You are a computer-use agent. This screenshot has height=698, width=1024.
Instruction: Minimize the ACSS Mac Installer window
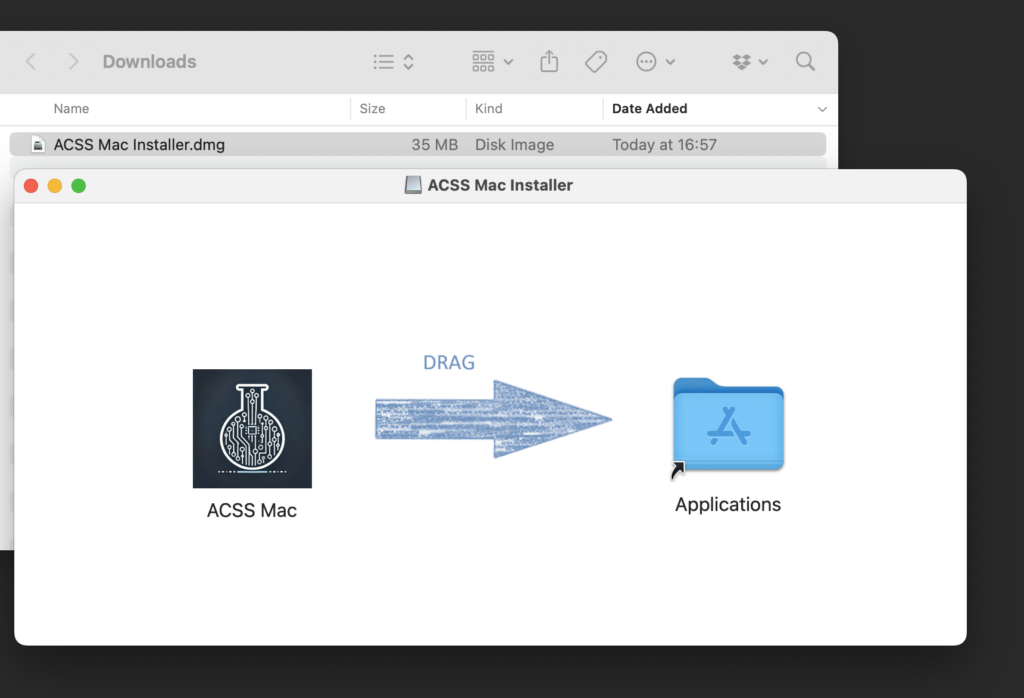55,186
